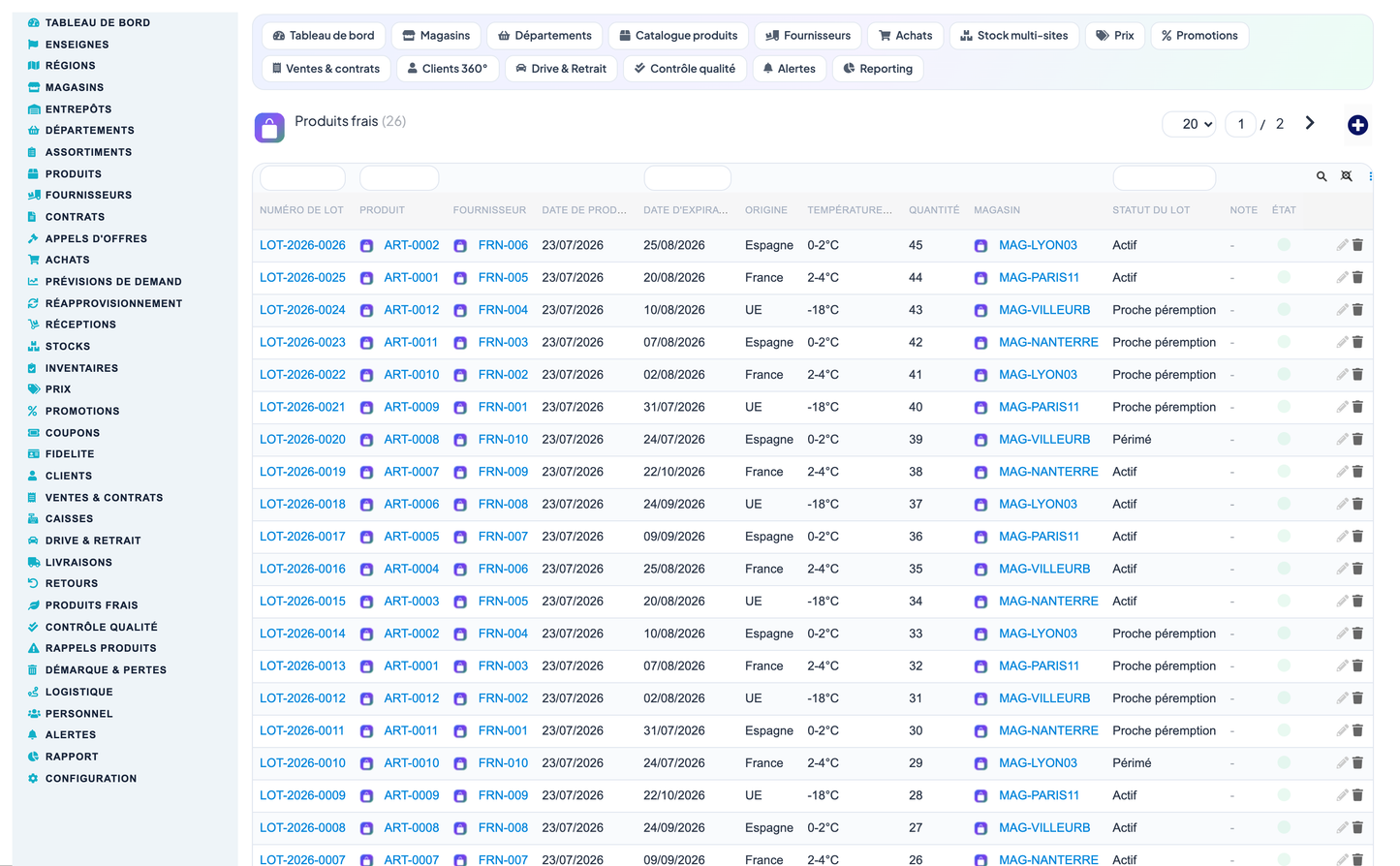The height and width of the screenshot is (866, 1400).
Task: Click the clear-filters icon beside search
Action: tap(1346, 176)
